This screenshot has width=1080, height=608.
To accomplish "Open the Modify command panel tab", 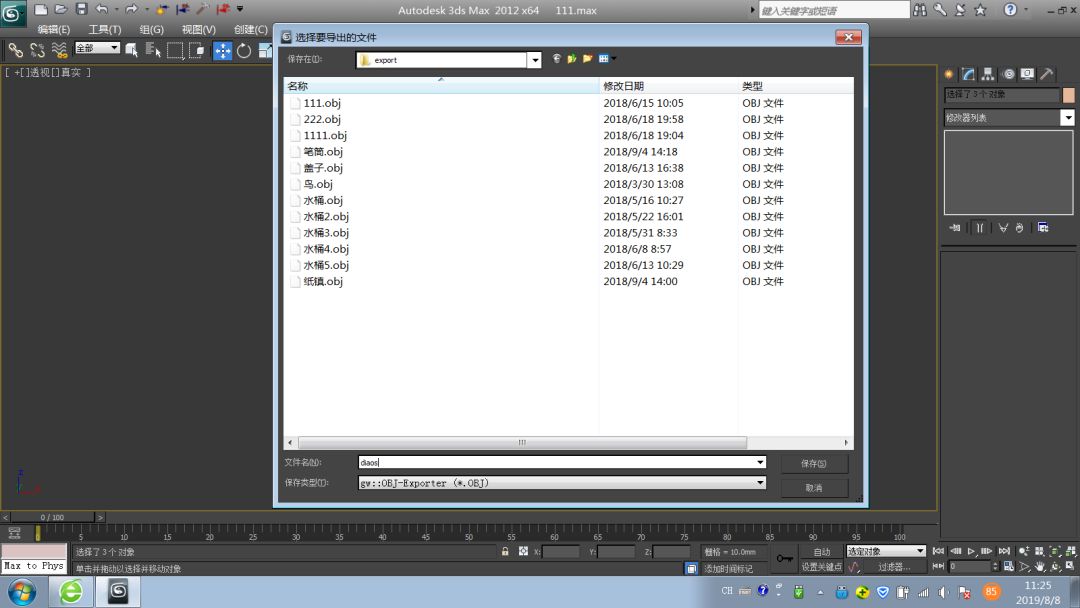I will tap(968, 74).
